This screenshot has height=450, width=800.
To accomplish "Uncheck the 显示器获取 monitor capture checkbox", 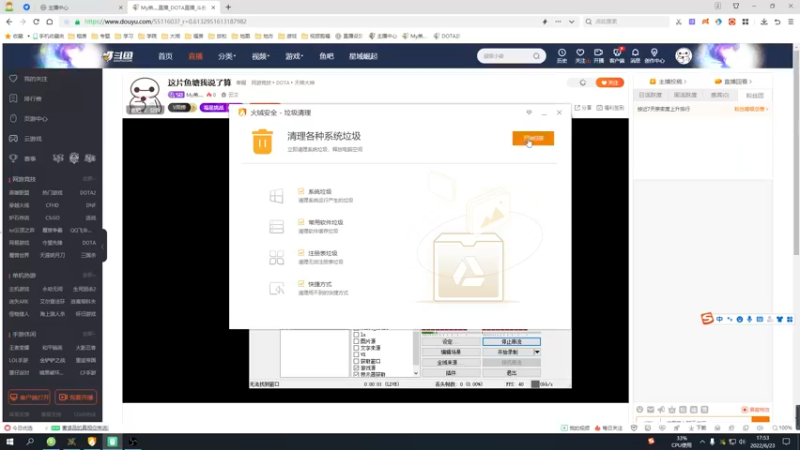I will click(356, 374).
